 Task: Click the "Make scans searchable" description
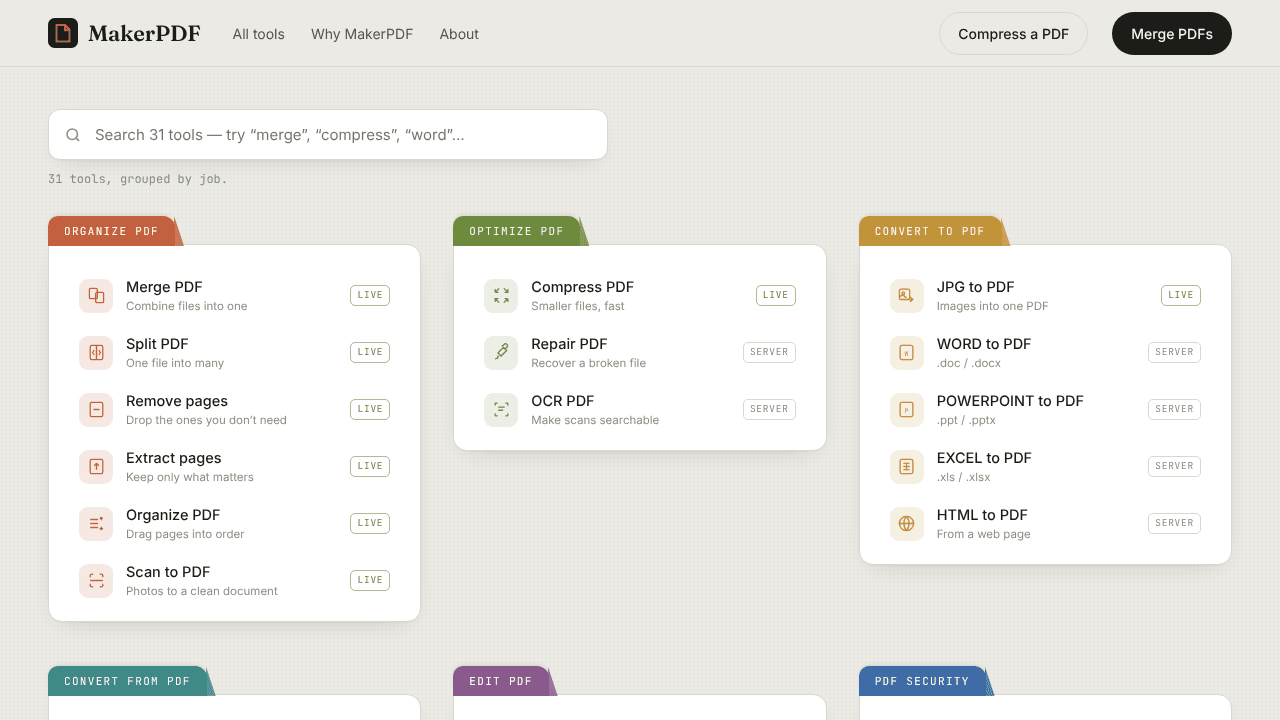(595, 420)
